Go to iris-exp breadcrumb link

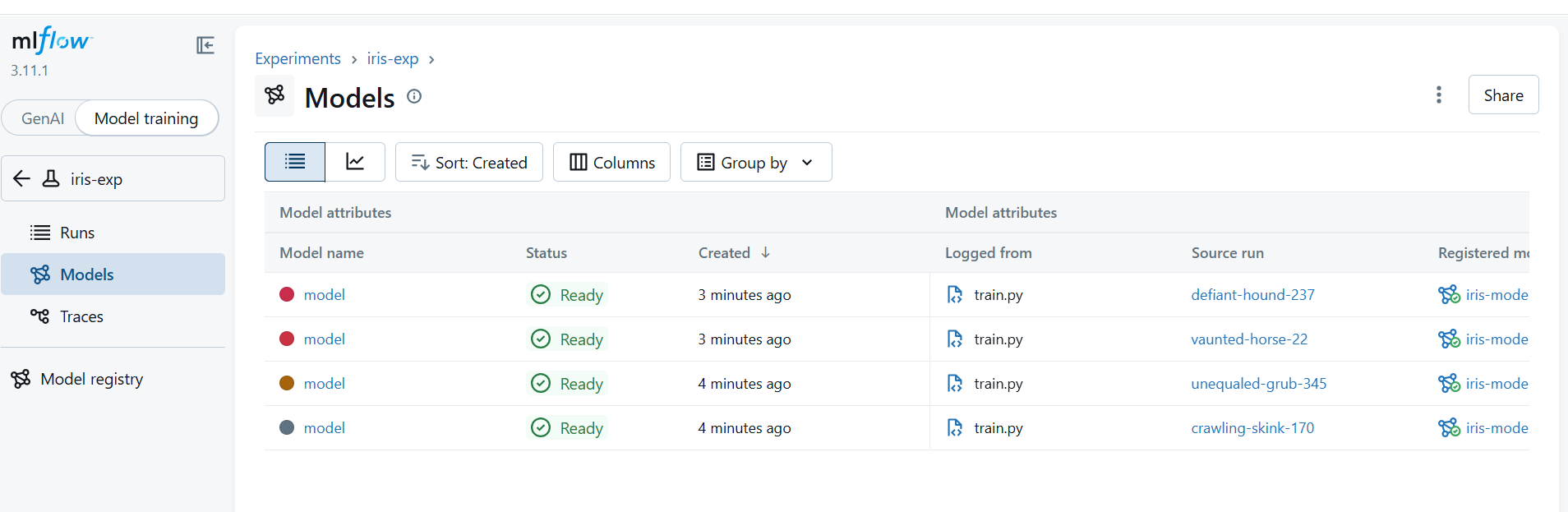point(393,58)
